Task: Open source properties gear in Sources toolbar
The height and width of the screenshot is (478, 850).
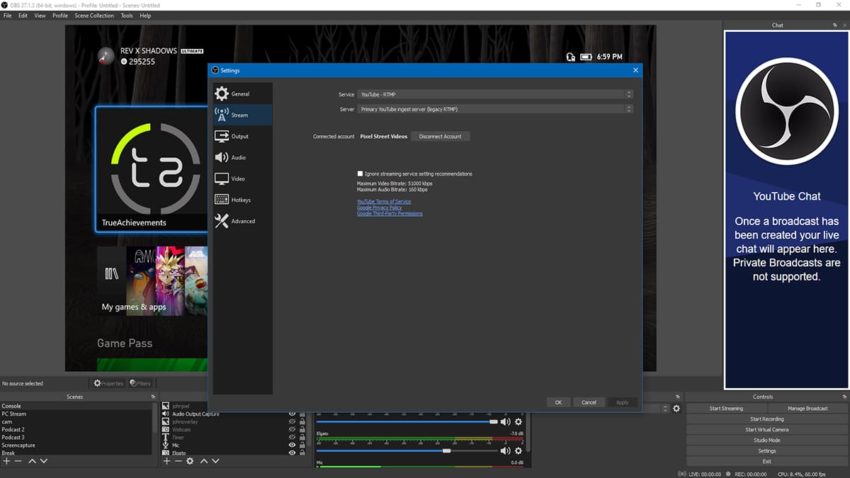Action: click(x=190, y=461)
